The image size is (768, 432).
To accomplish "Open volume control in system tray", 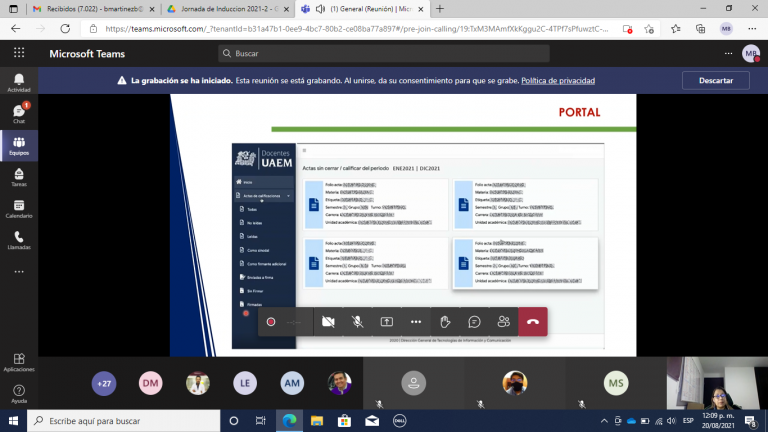I will (x=671, y=421).
